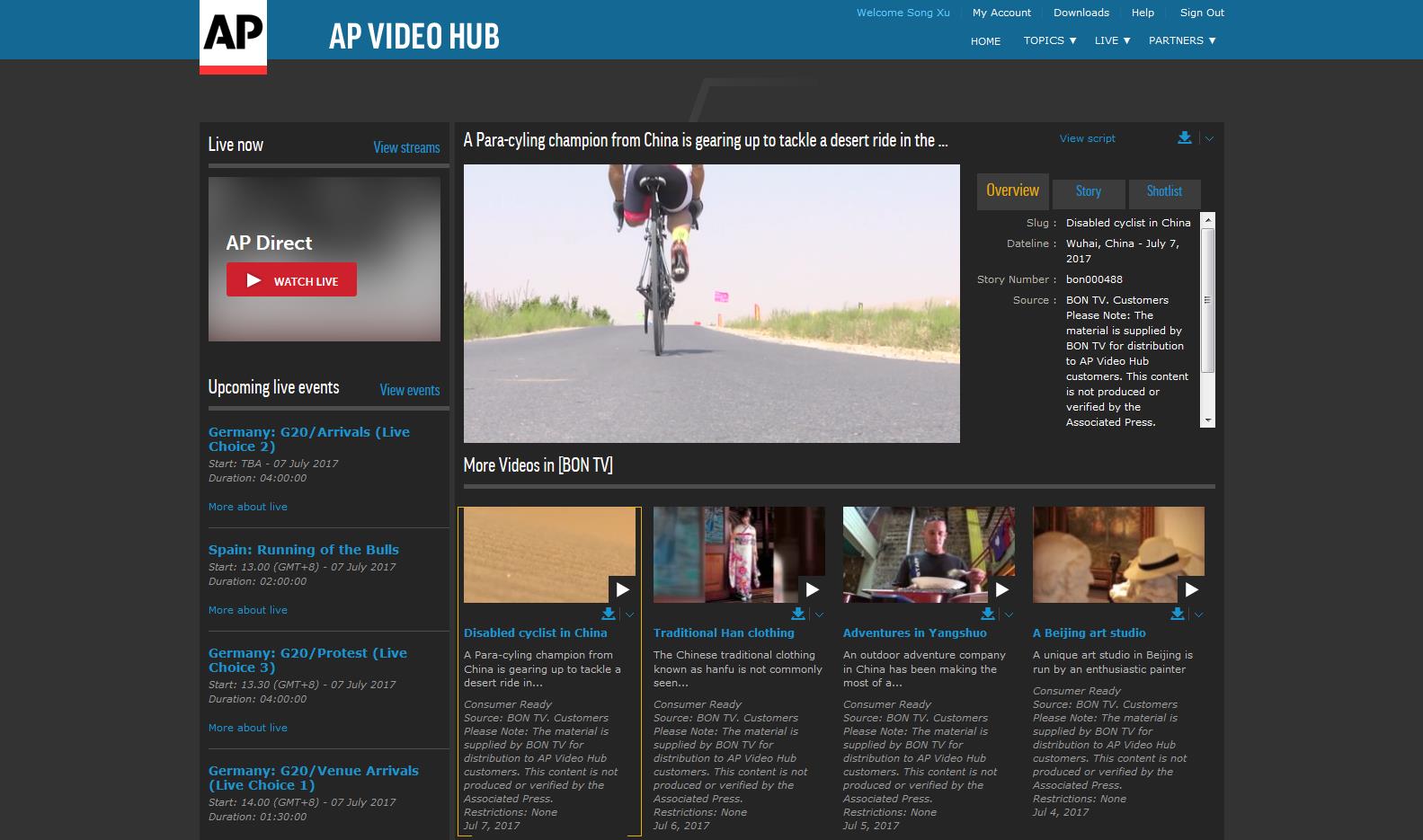This screenshot has width=1423, height=840.
Task: Switch to the Overview tab
Action: [x=1012, y=190]
